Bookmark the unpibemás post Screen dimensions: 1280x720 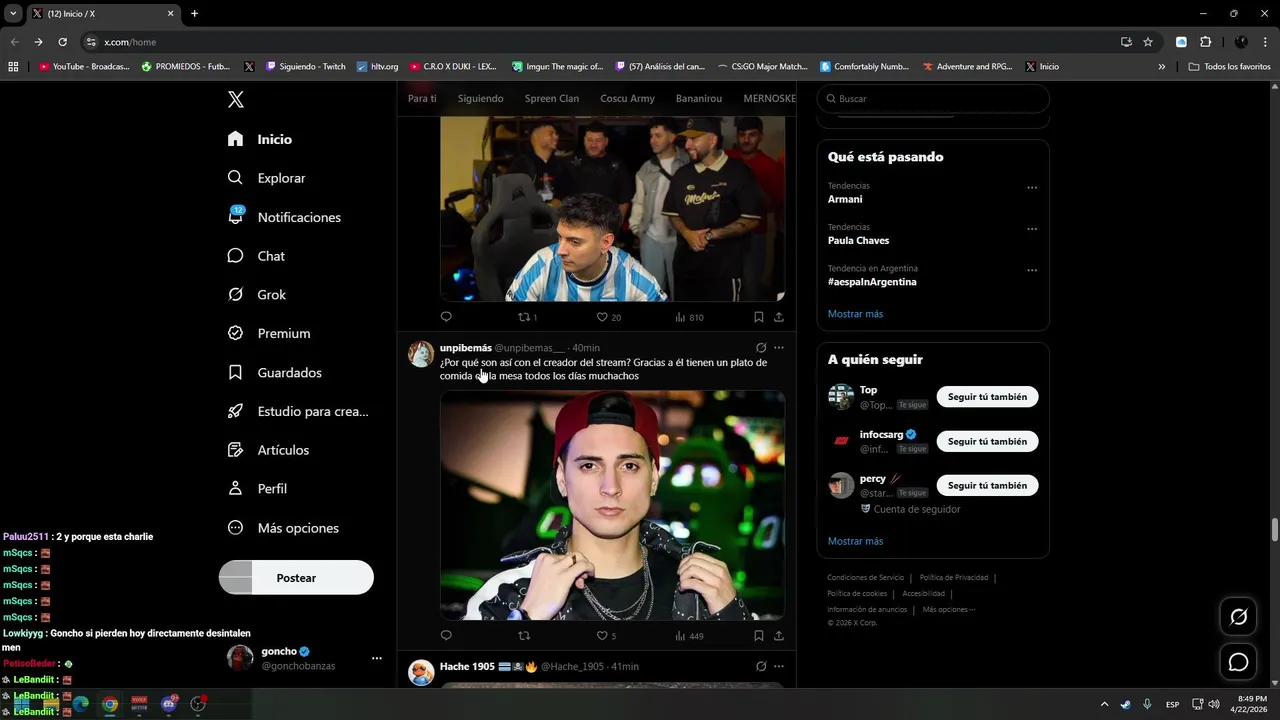click(759, 636)
